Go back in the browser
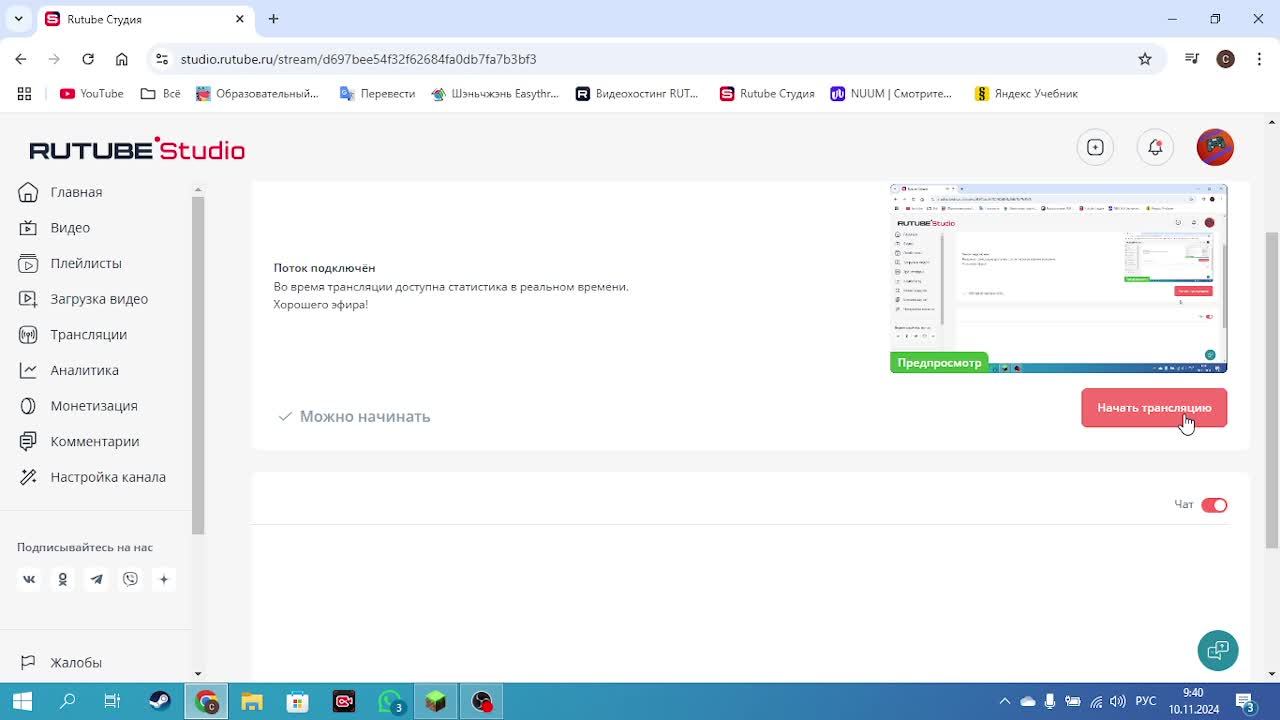This screenshot has height=720, width=1280. [x=21, y=59]
